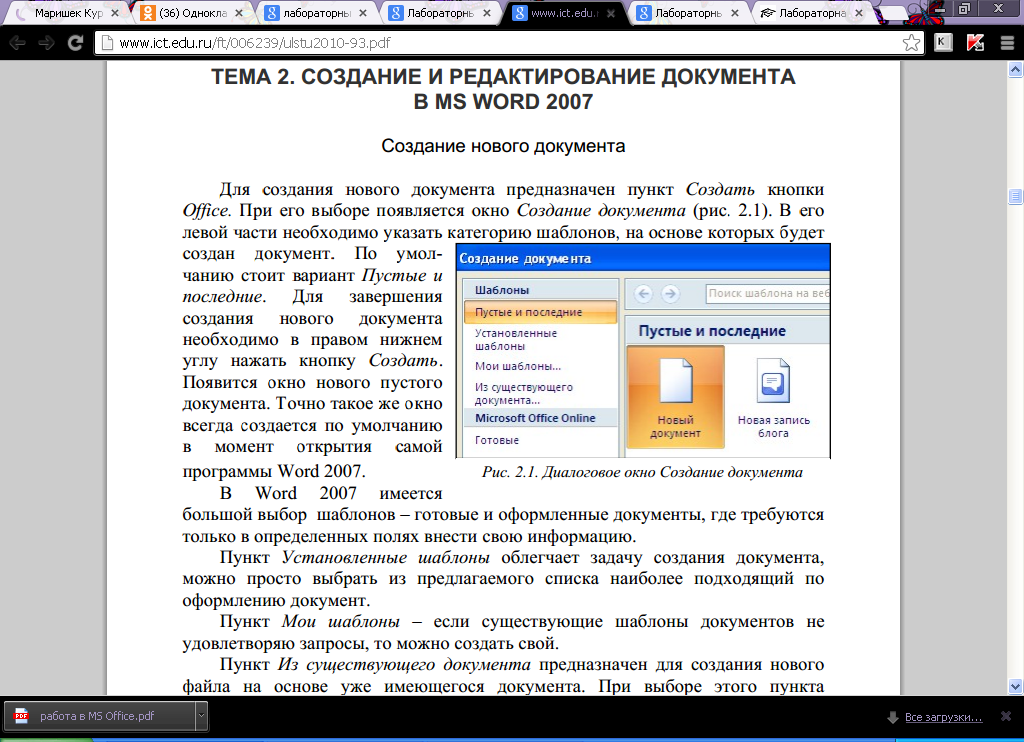The image size is (1024, 742).
Task: Reload the current page
Action: (x=76, y=43)
